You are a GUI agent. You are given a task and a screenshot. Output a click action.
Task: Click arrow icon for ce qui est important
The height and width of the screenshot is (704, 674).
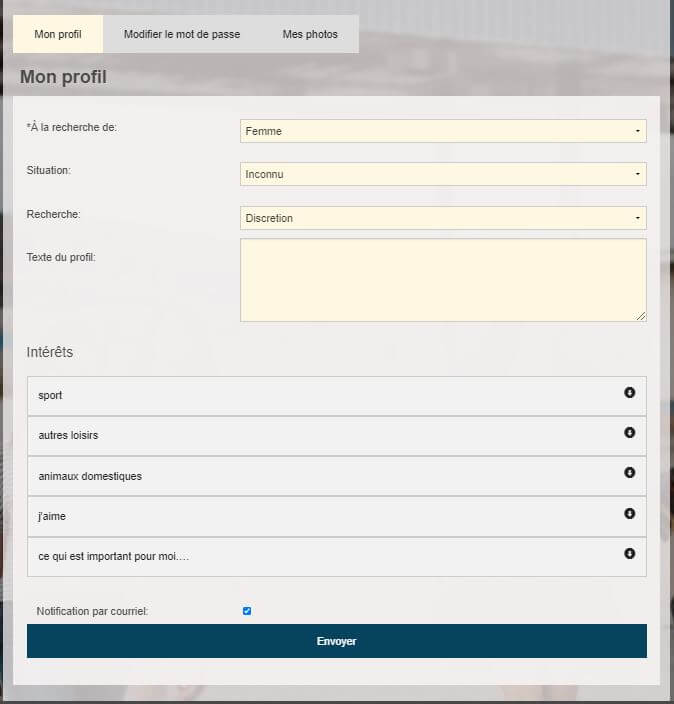(x=629, y=553)
